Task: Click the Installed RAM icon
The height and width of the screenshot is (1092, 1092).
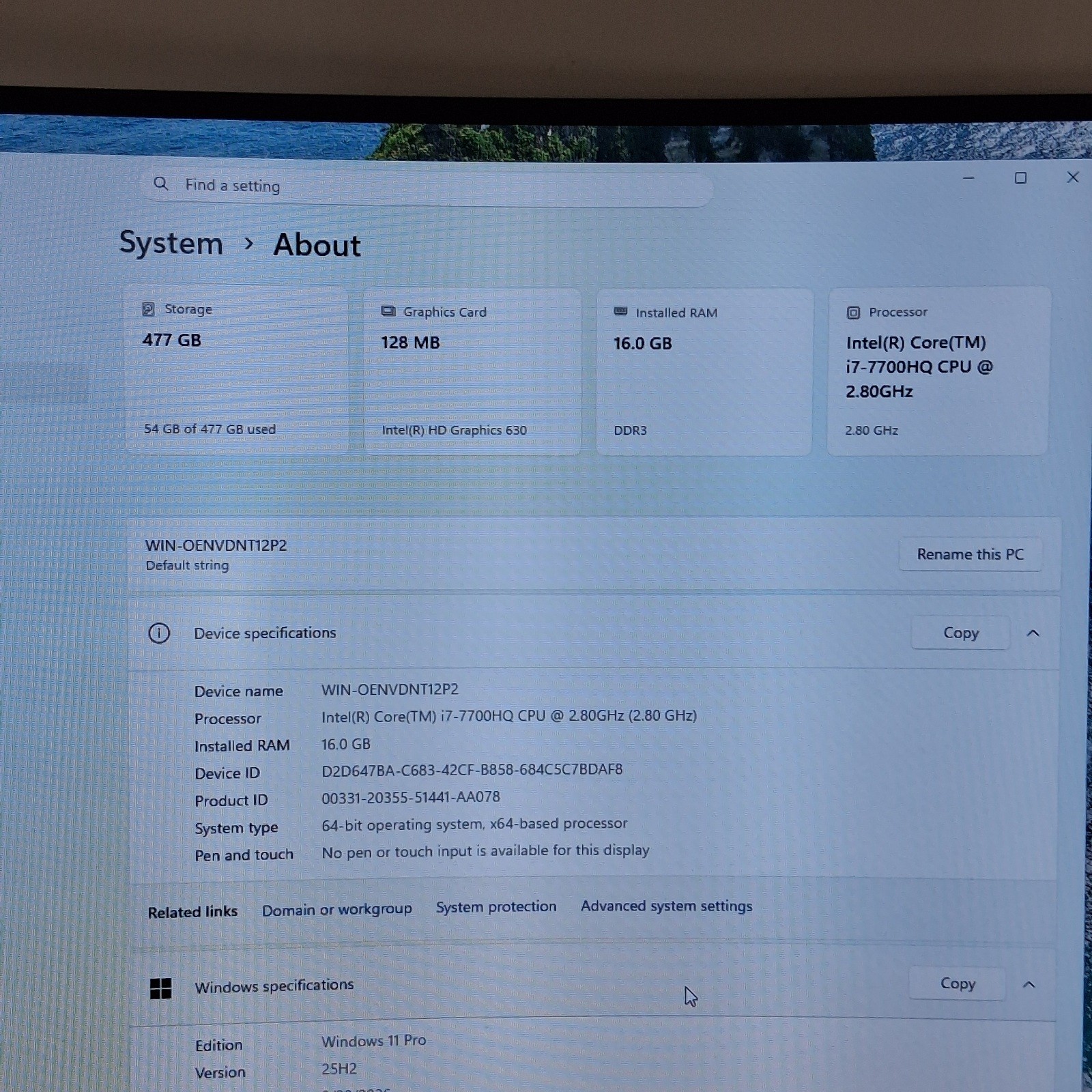Action: tap(620, 312)
